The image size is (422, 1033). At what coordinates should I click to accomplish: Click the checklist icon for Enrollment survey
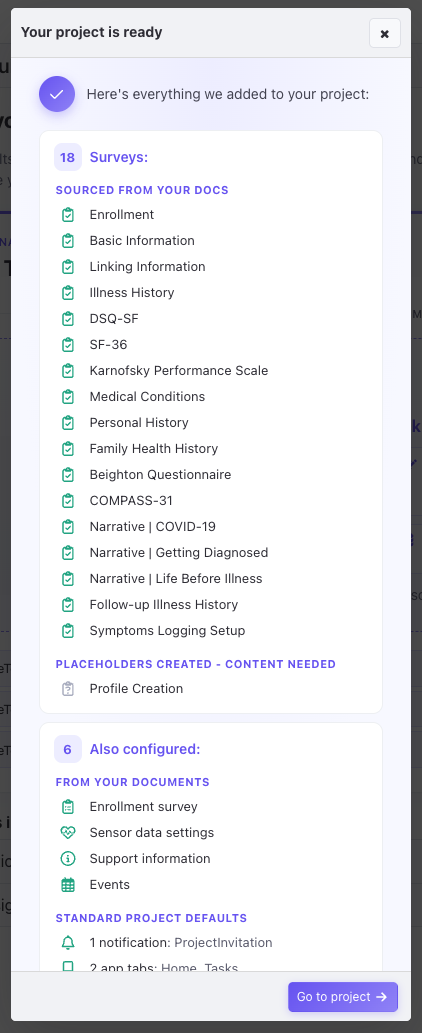[68, 806]
